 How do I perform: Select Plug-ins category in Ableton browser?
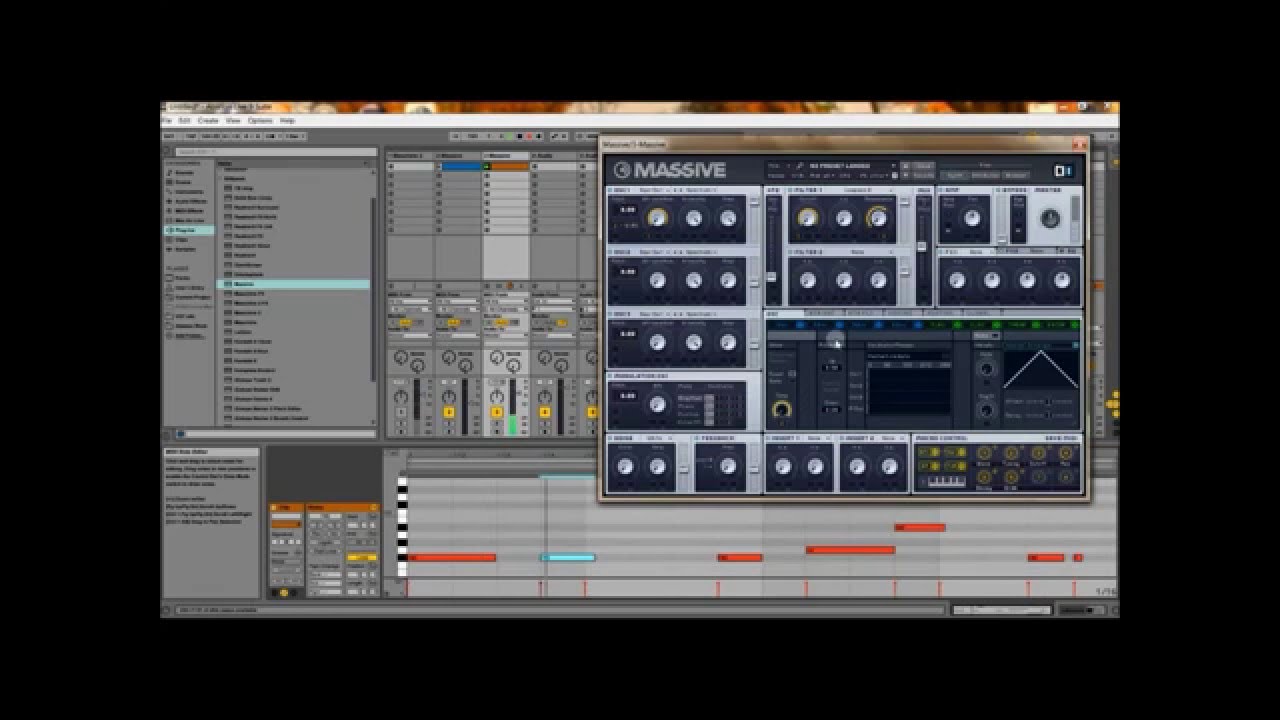pos(188,230)
